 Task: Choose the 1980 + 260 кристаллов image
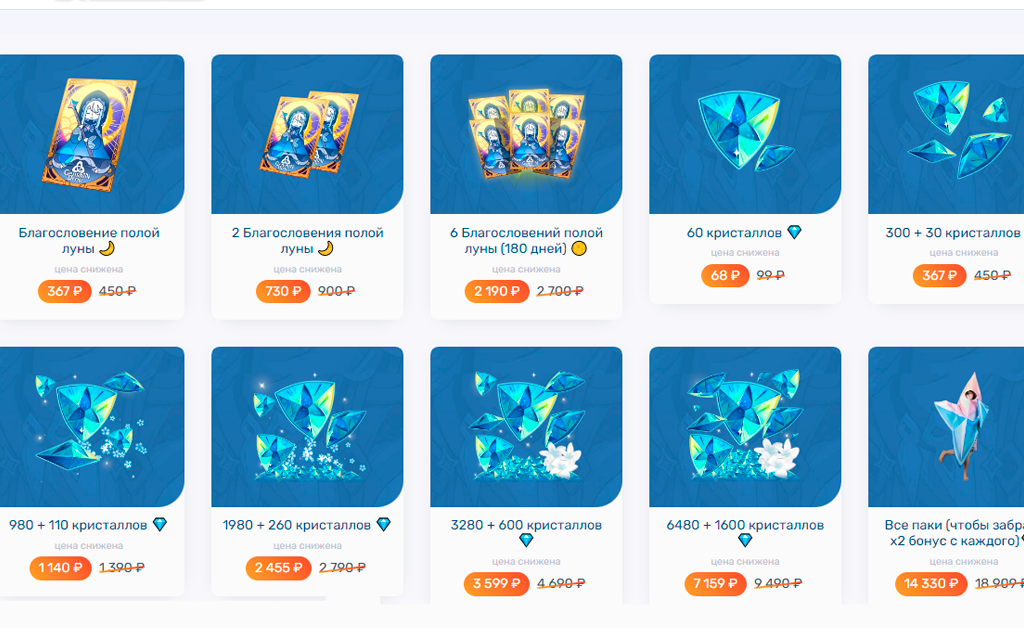pyautogui.click(x=307, y=426)
